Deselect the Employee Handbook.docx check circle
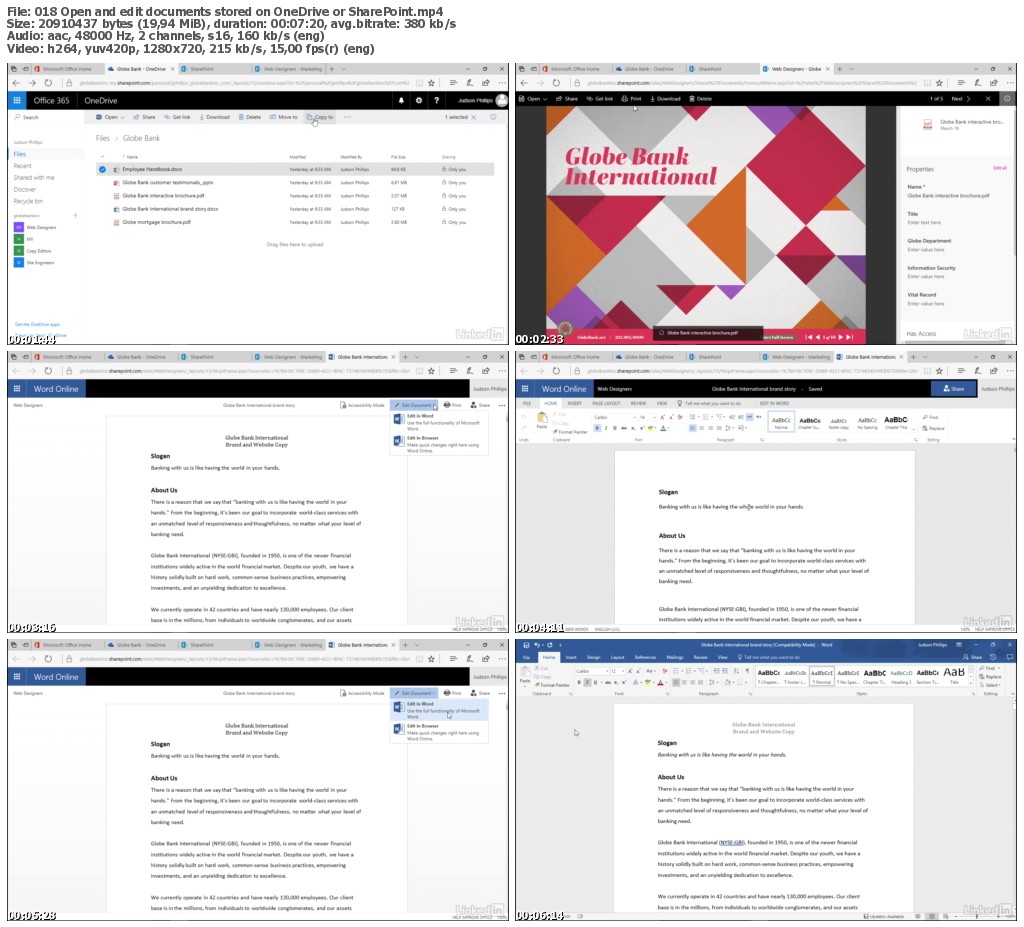The width and height of the screenshot is (1024, 927). coord(103,169)
